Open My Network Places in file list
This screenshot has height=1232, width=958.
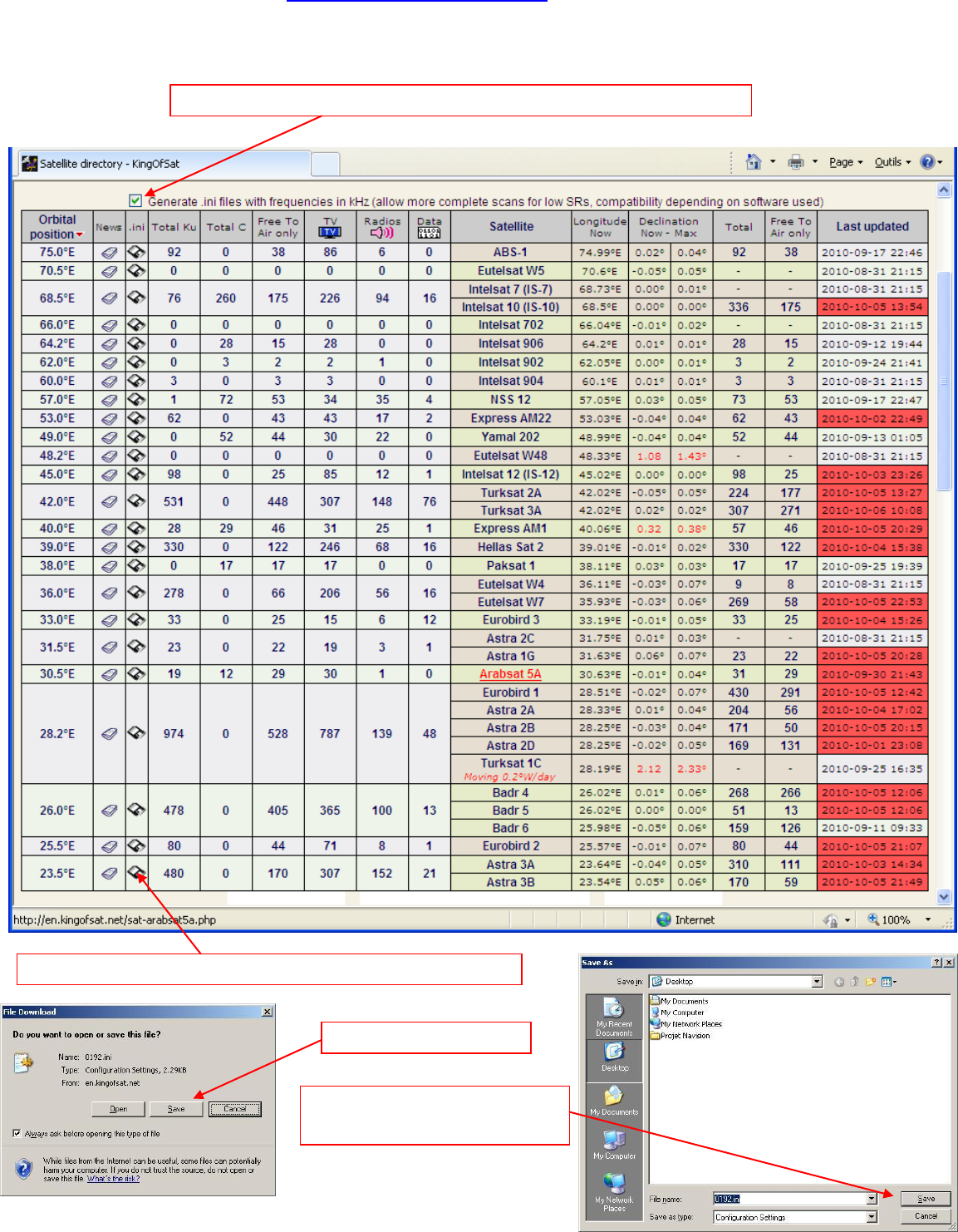coord(686,1024)
